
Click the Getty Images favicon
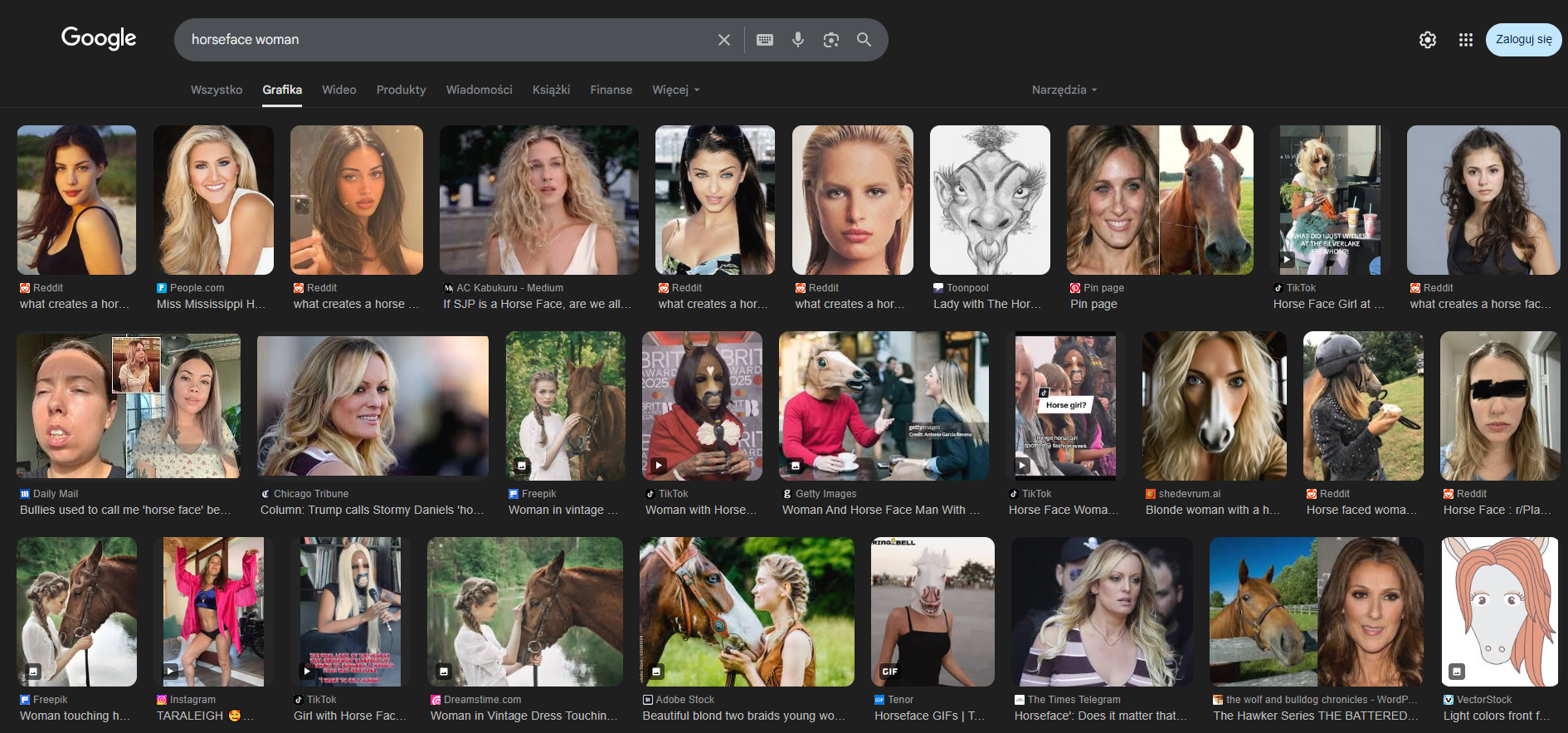tap(787, 494)
